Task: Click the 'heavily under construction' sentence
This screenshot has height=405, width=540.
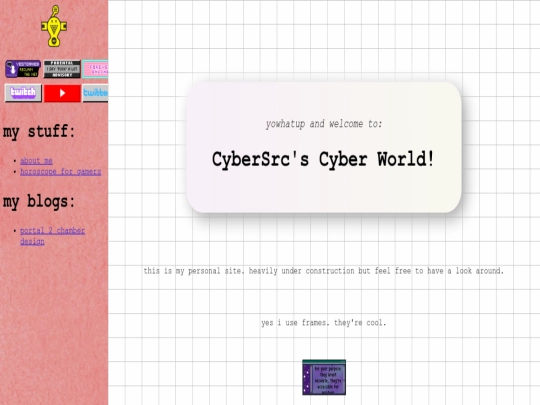Action: [323, 271]
